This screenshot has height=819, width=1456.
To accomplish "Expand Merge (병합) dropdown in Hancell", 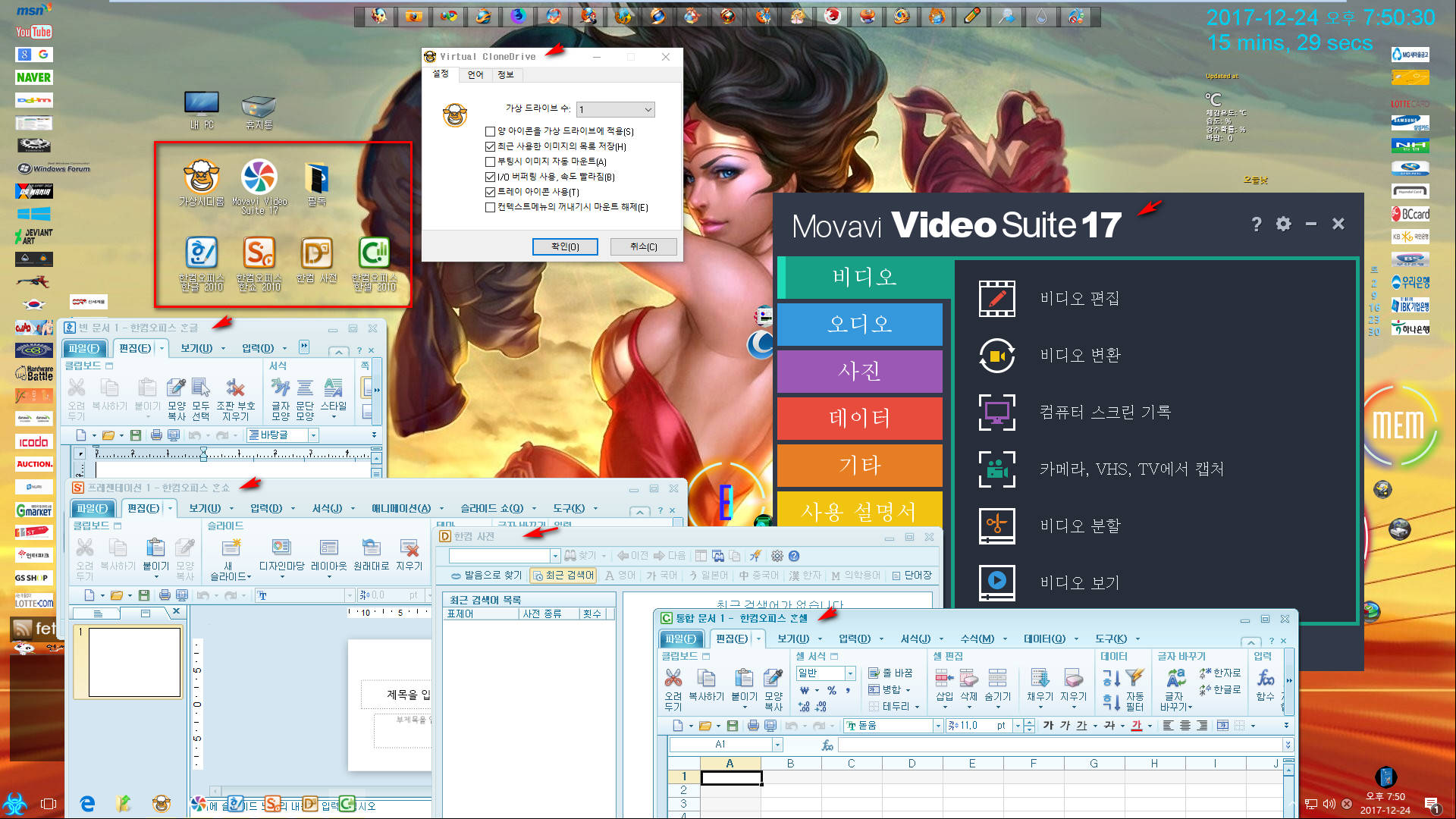I will [x=908, y=690].
